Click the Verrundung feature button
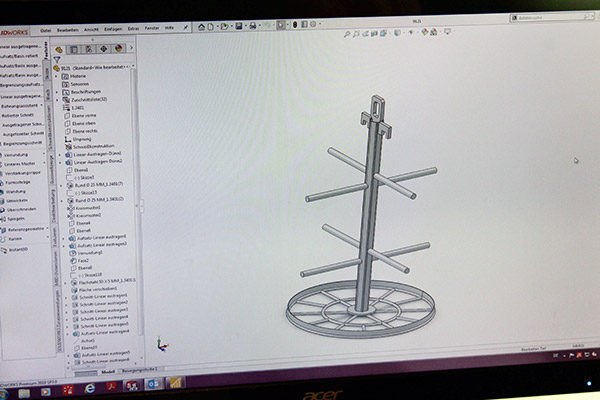 [x=18, y=154]
